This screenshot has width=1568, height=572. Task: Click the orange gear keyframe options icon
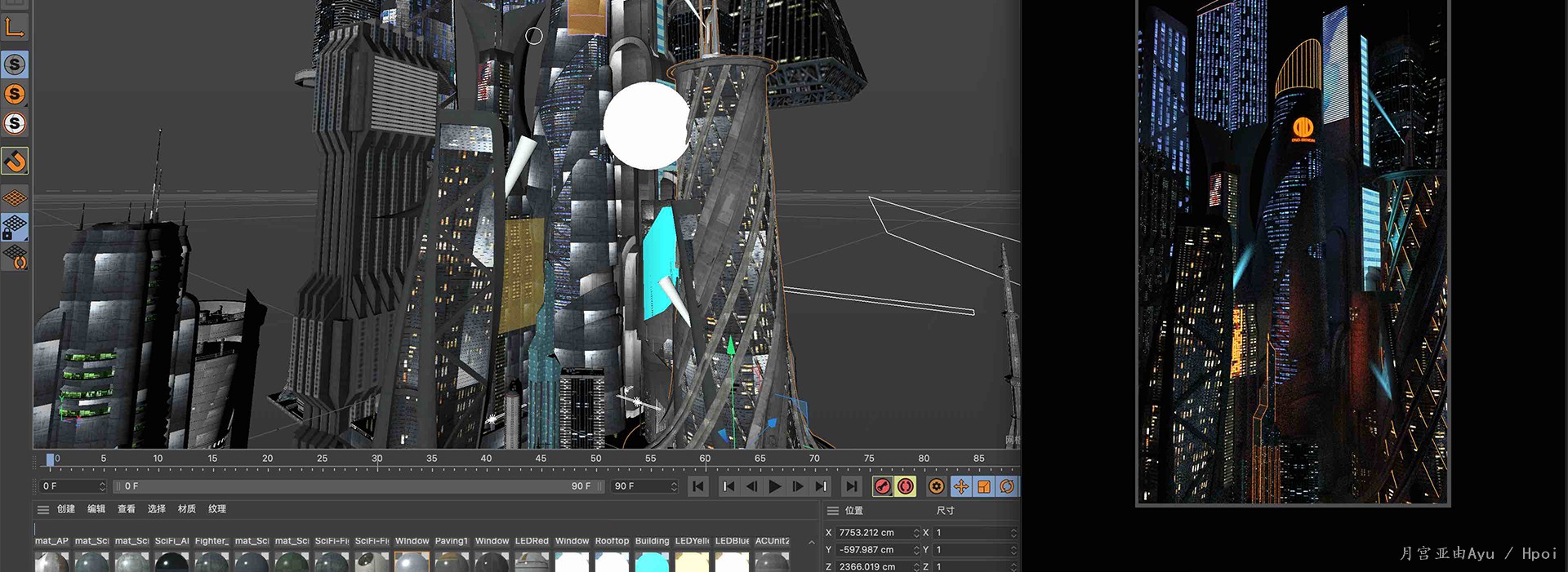[x=937, y=486]
